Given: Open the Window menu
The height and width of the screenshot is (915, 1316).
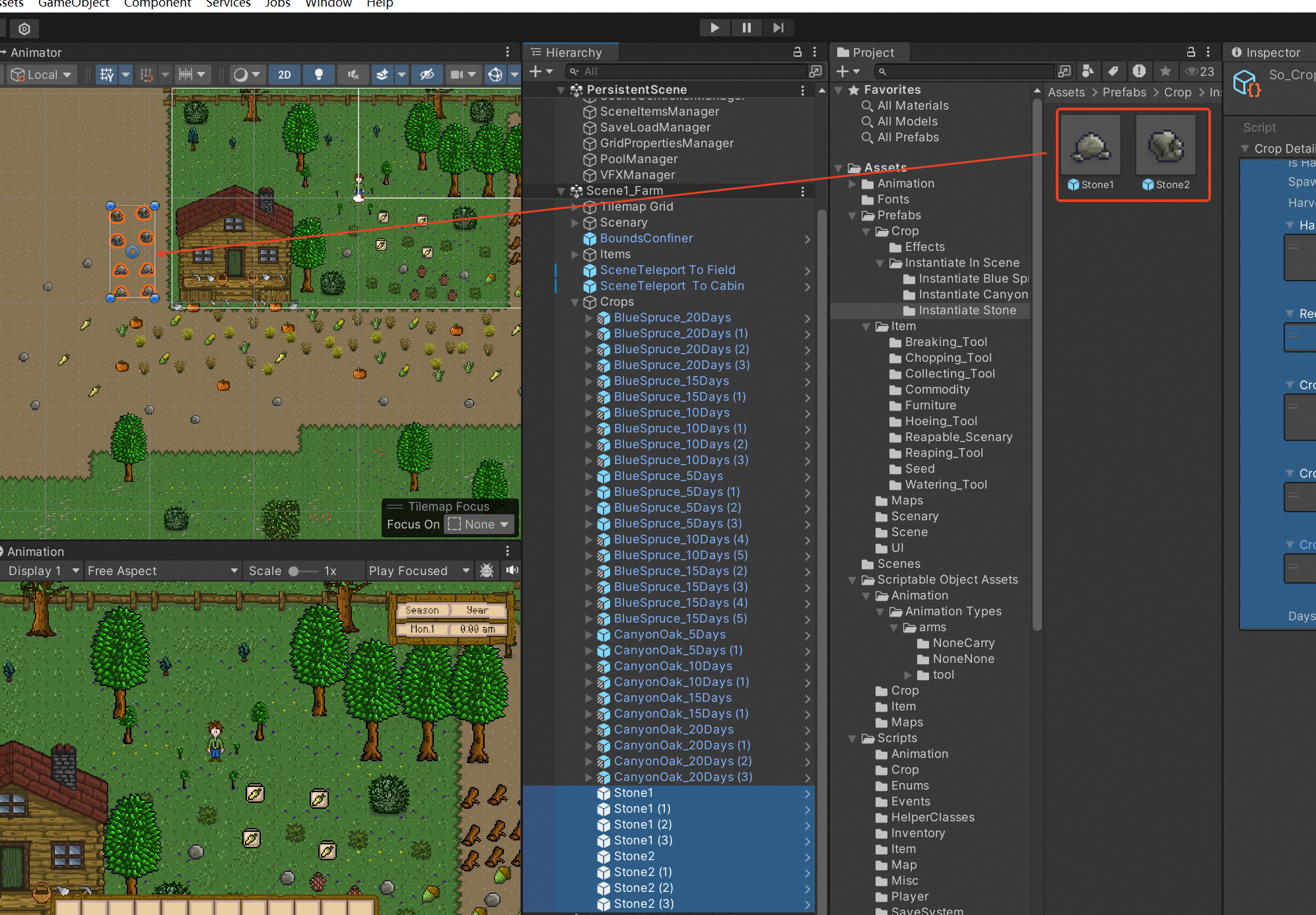Looking at the screenshot, I should click(x=328, y=4).
